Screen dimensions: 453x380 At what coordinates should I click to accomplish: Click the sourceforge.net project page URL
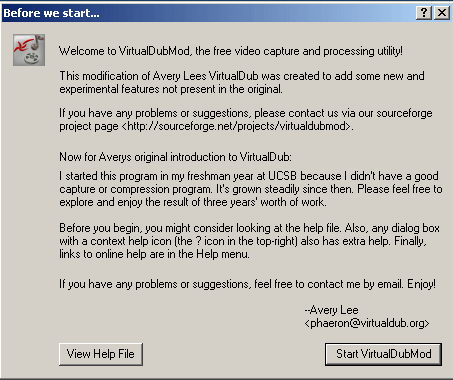(236, 126)
